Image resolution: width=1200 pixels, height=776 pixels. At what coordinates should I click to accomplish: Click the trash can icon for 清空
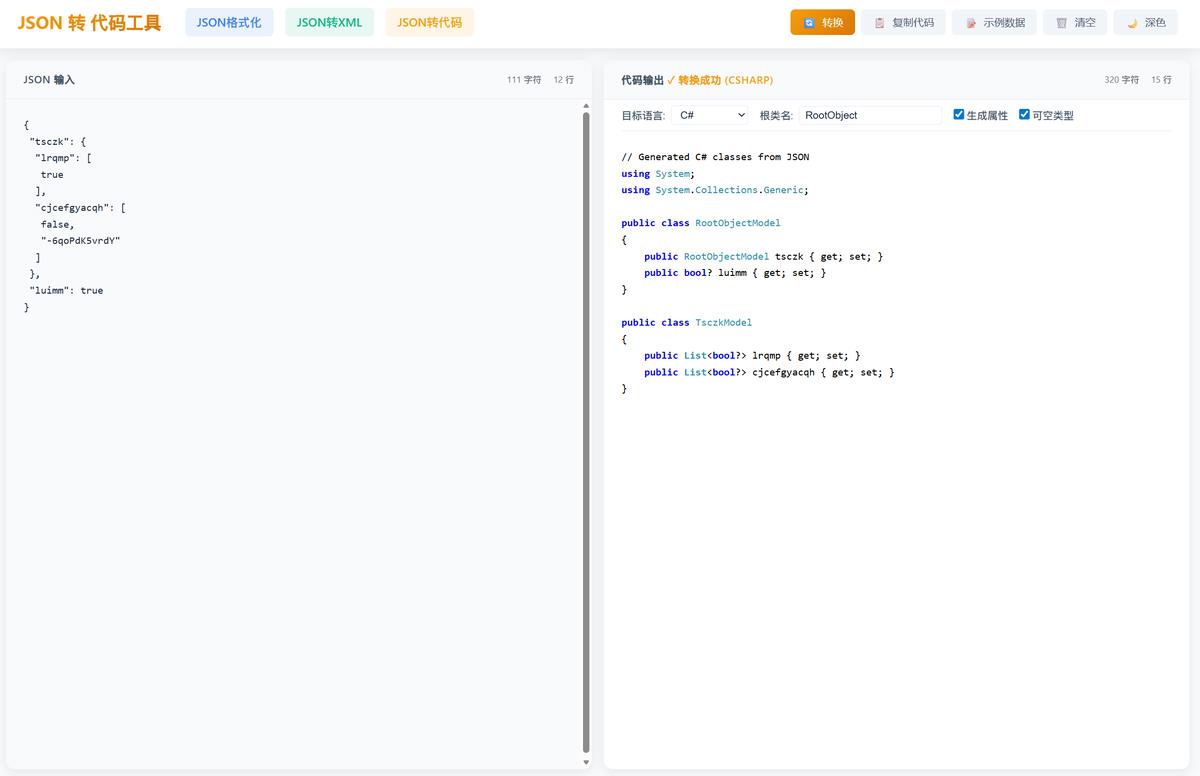[x=1061, y=23]
